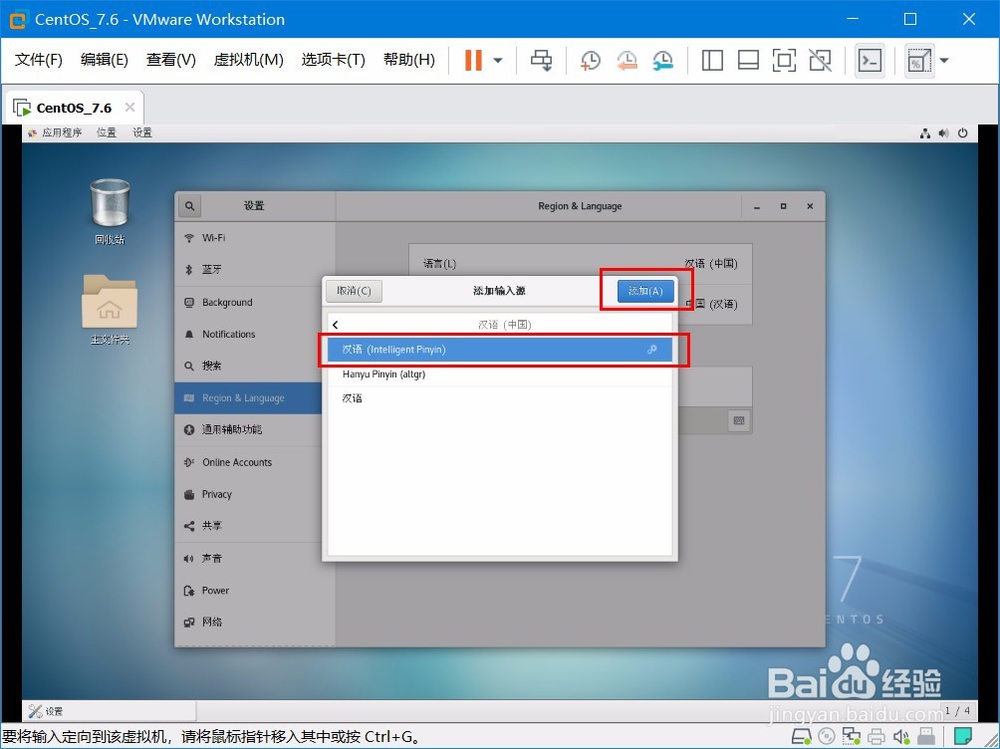
Task: Toggle the VMware library sidebar icon
Action: pos(712,61)
